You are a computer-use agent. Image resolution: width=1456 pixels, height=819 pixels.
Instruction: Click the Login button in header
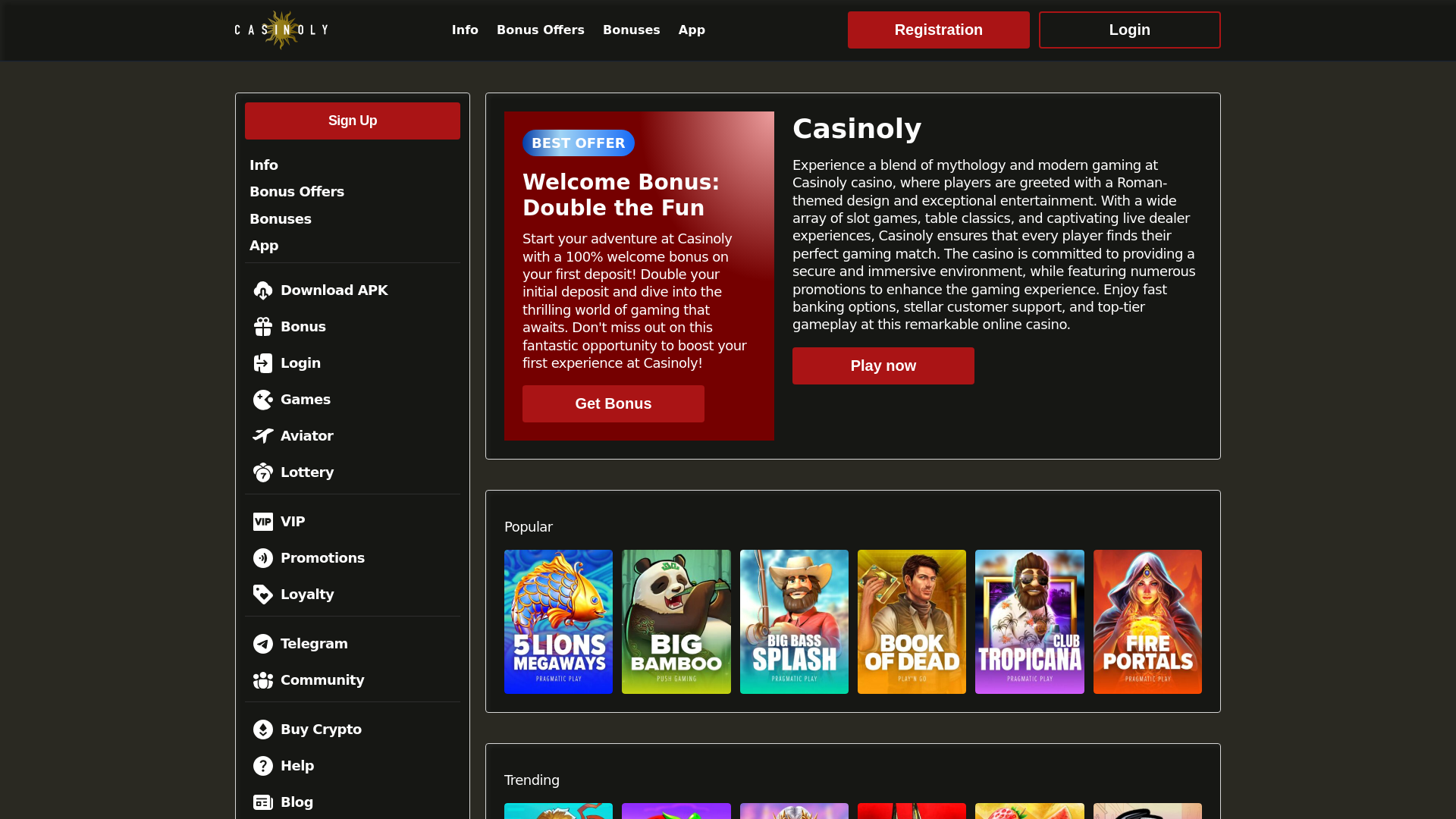pos(1130,30)
